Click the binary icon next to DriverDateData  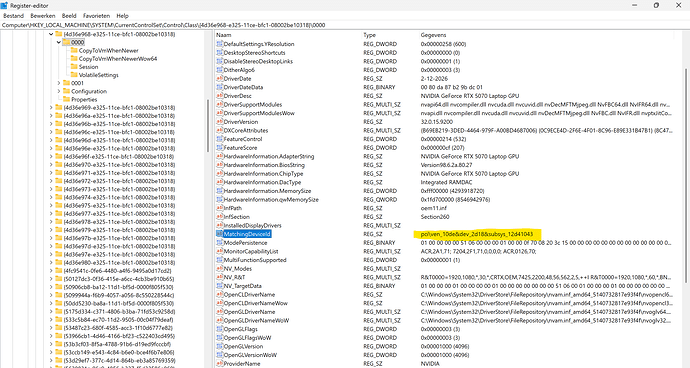tap(220, 87)
